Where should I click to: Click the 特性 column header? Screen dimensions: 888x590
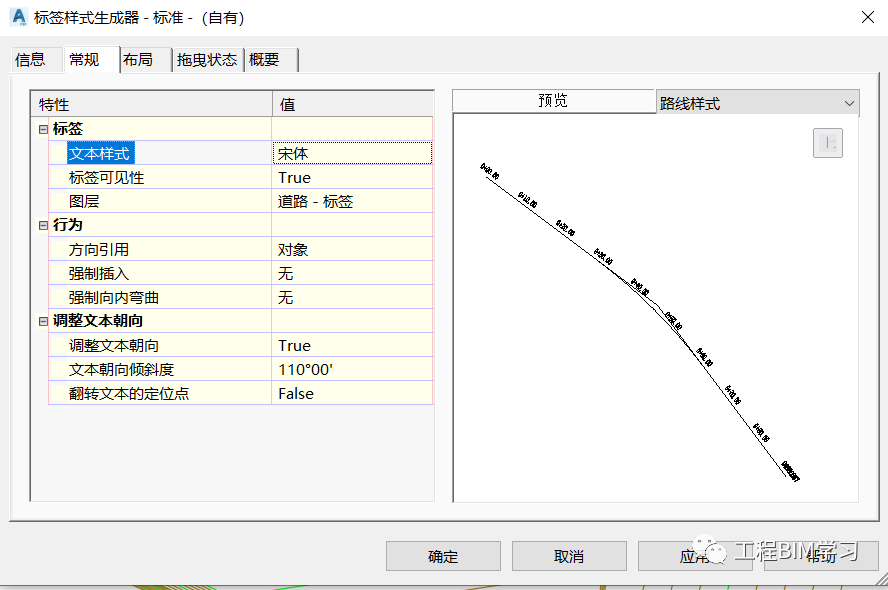click(x=152, y=104)
